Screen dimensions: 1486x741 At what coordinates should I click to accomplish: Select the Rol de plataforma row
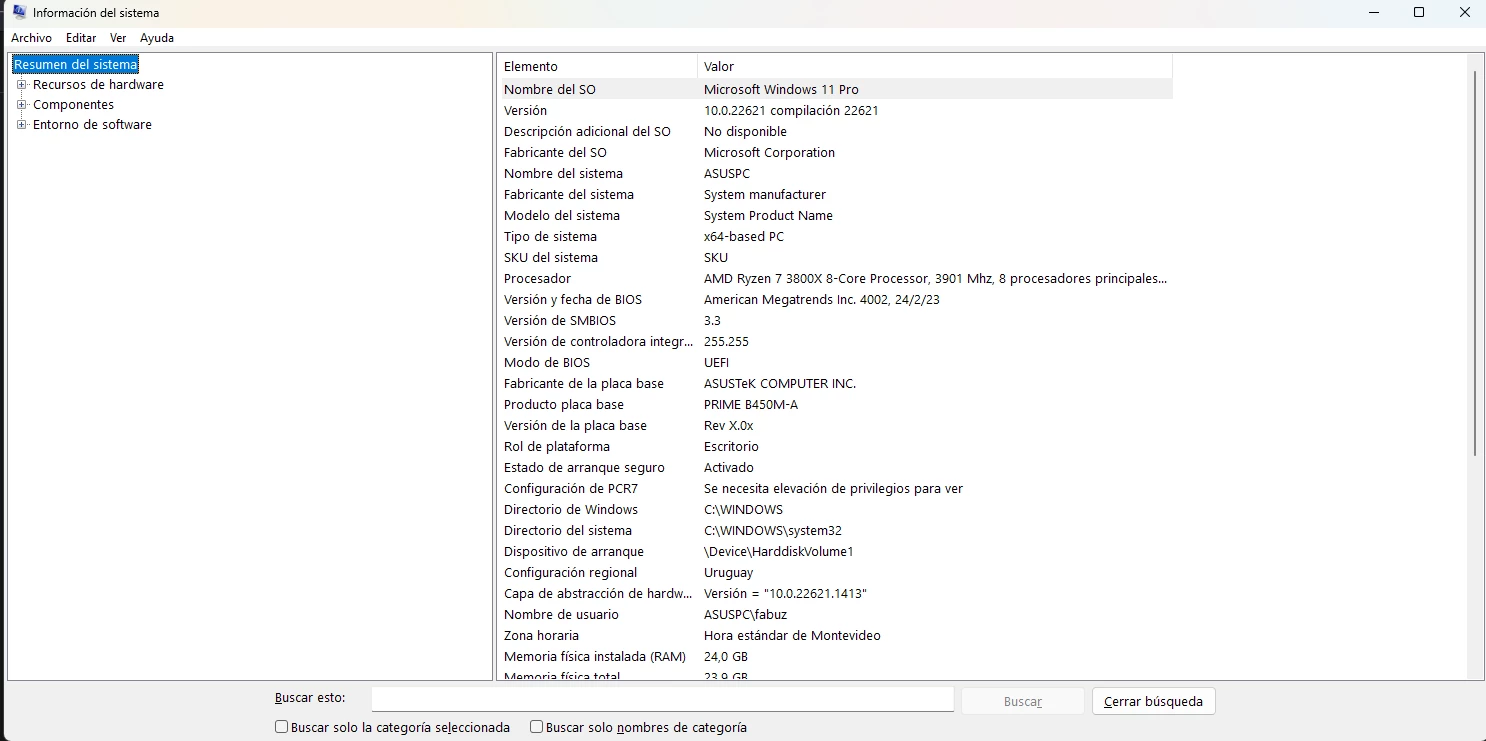point(835,446)
